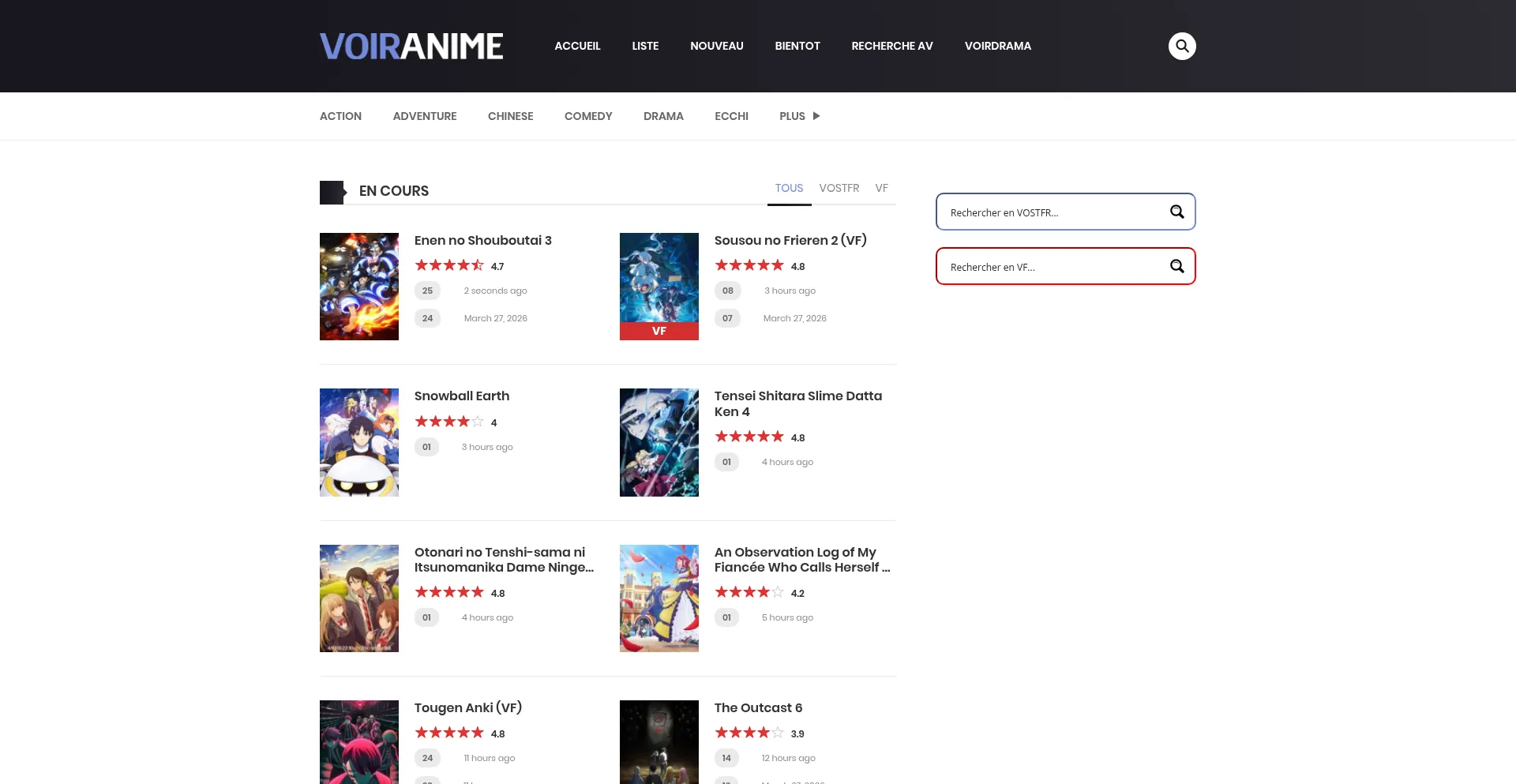
Task: Open Tensei Shitara Slime Datta Ken 4
Action: [x=798, y=403]
